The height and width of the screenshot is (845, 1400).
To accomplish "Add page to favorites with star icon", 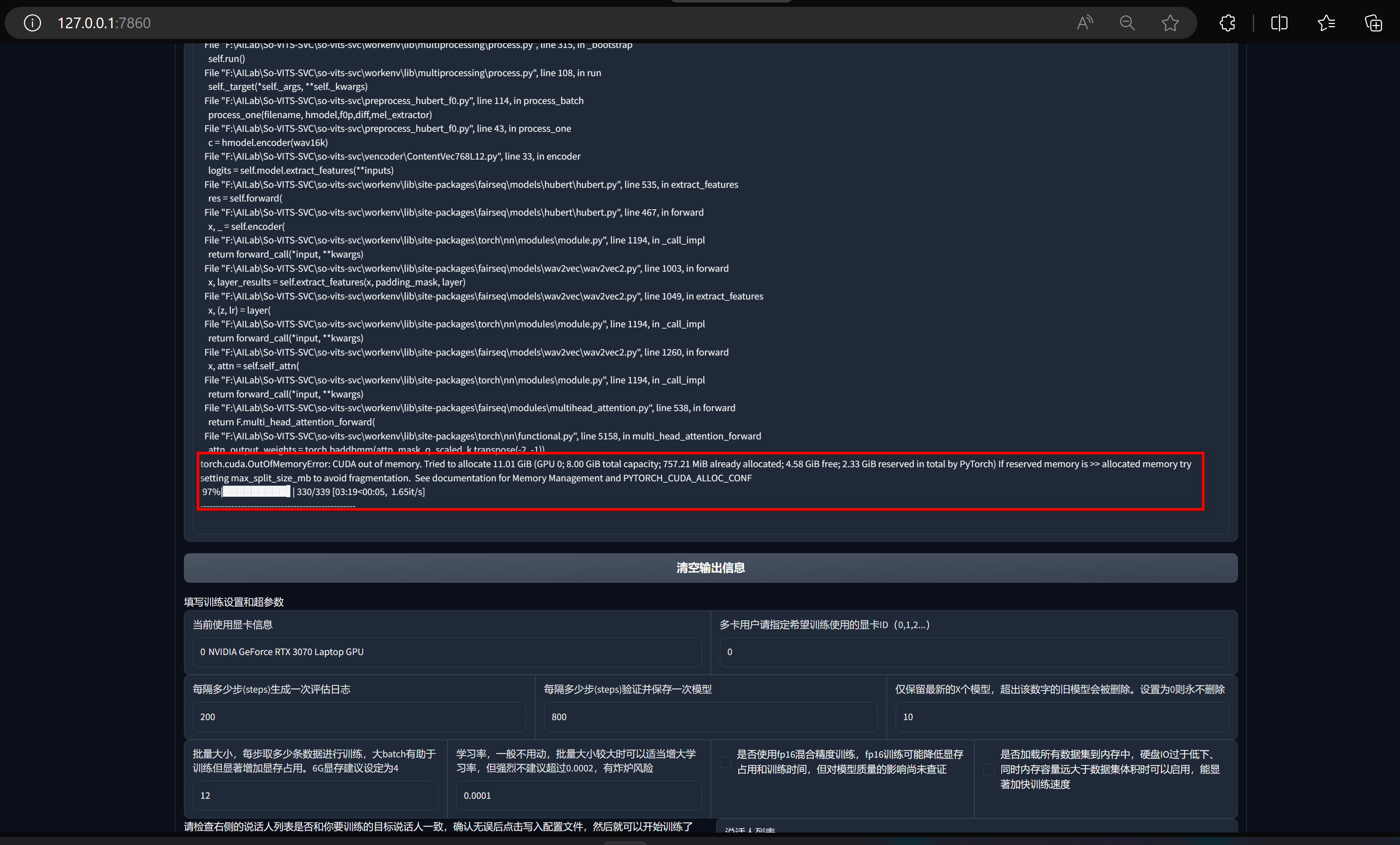I will click(x=1170, y=23).
